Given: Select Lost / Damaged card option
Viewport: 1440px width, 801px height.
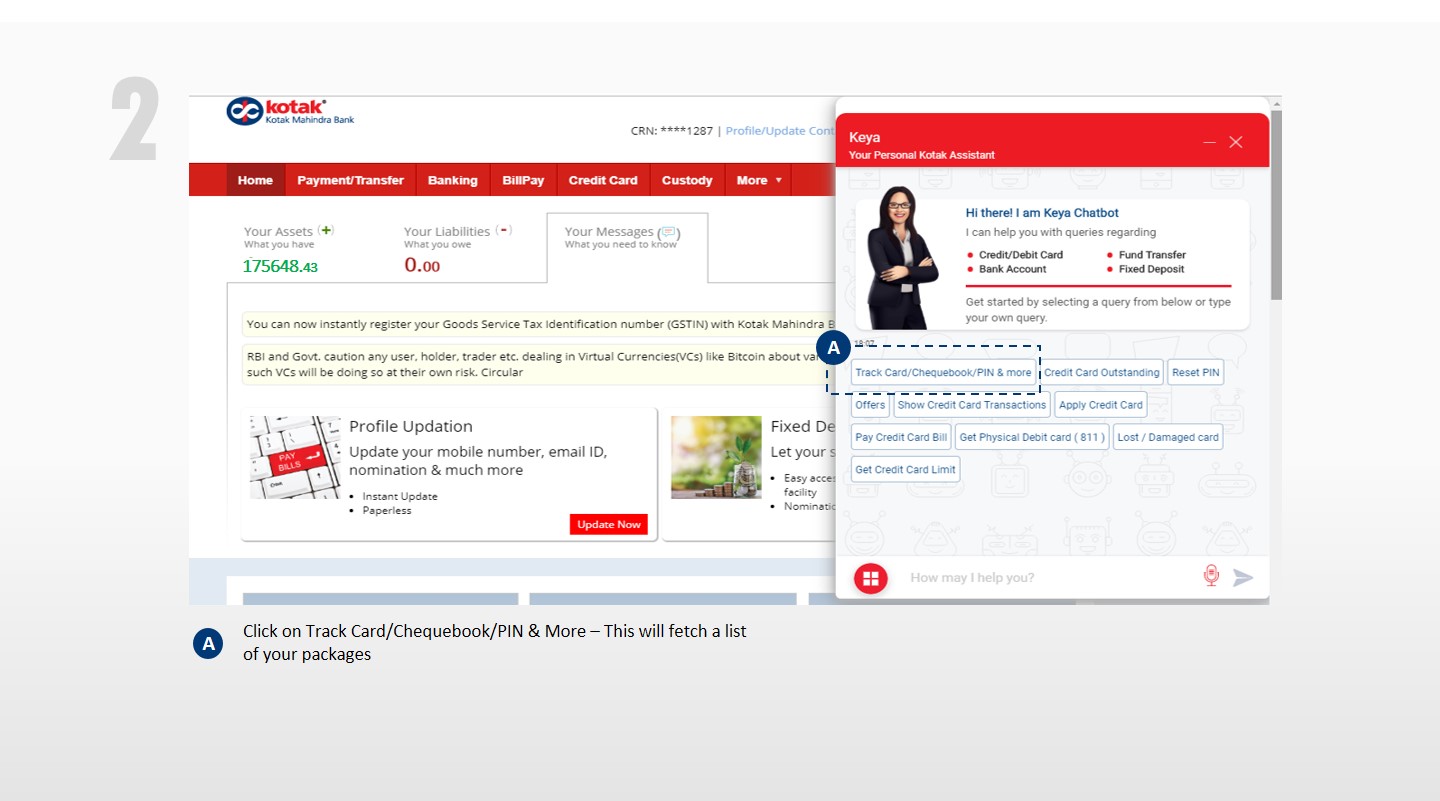Looking at the screenshot, I should coord(1167,437).
